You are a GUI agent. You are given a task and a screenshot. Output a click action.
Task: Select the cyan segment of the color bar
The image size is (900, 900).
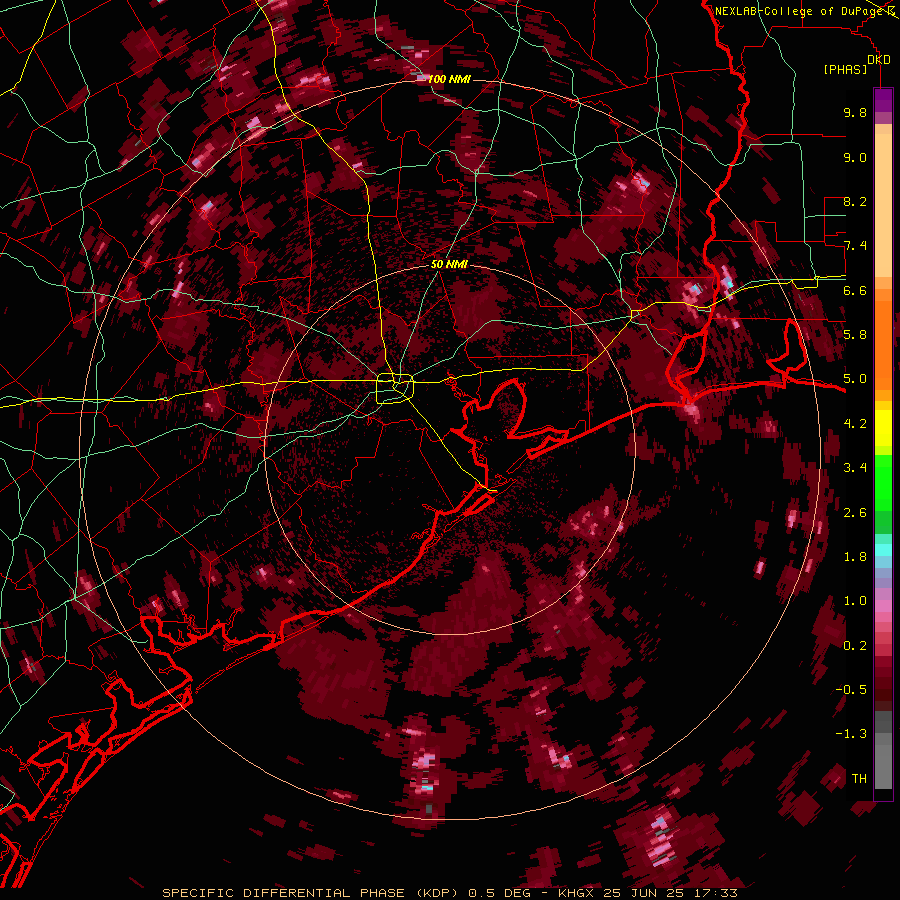(x=883, y=550)
